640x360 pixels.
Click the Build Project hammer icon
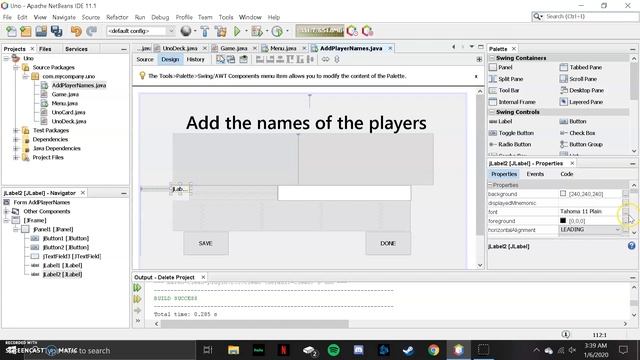205,31
